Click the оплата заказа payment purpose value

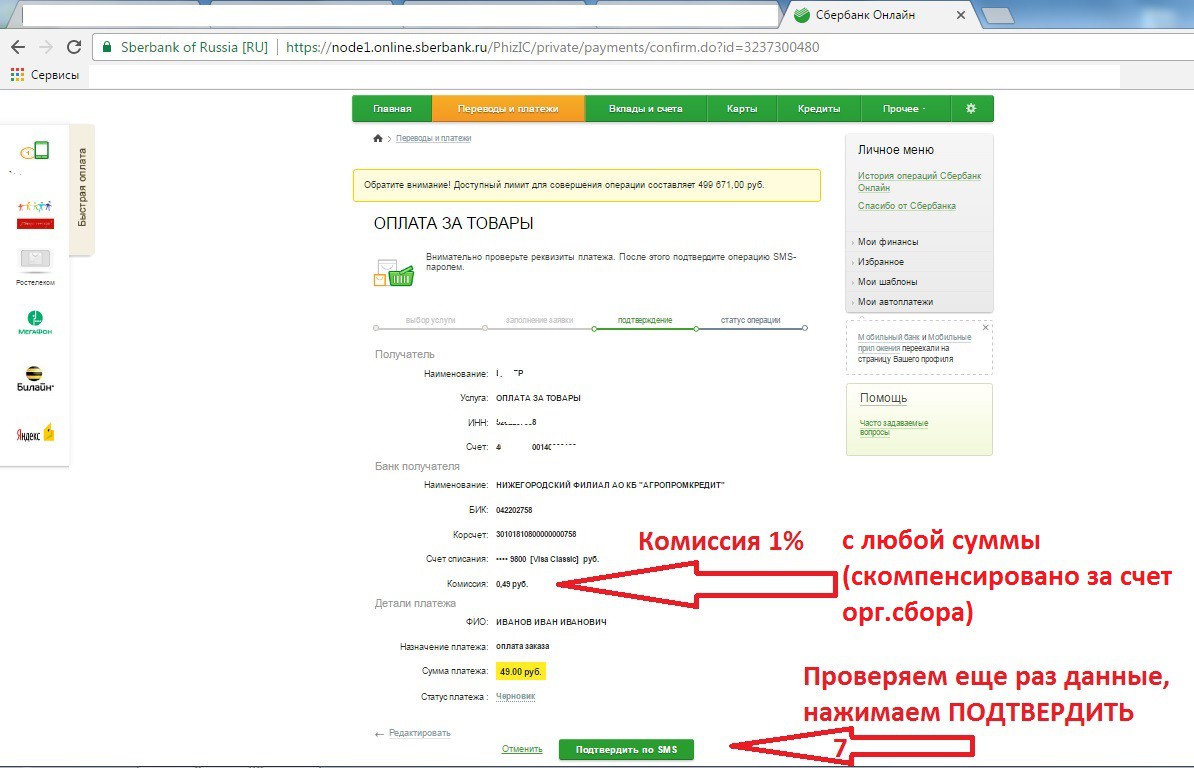click(522, 646)
